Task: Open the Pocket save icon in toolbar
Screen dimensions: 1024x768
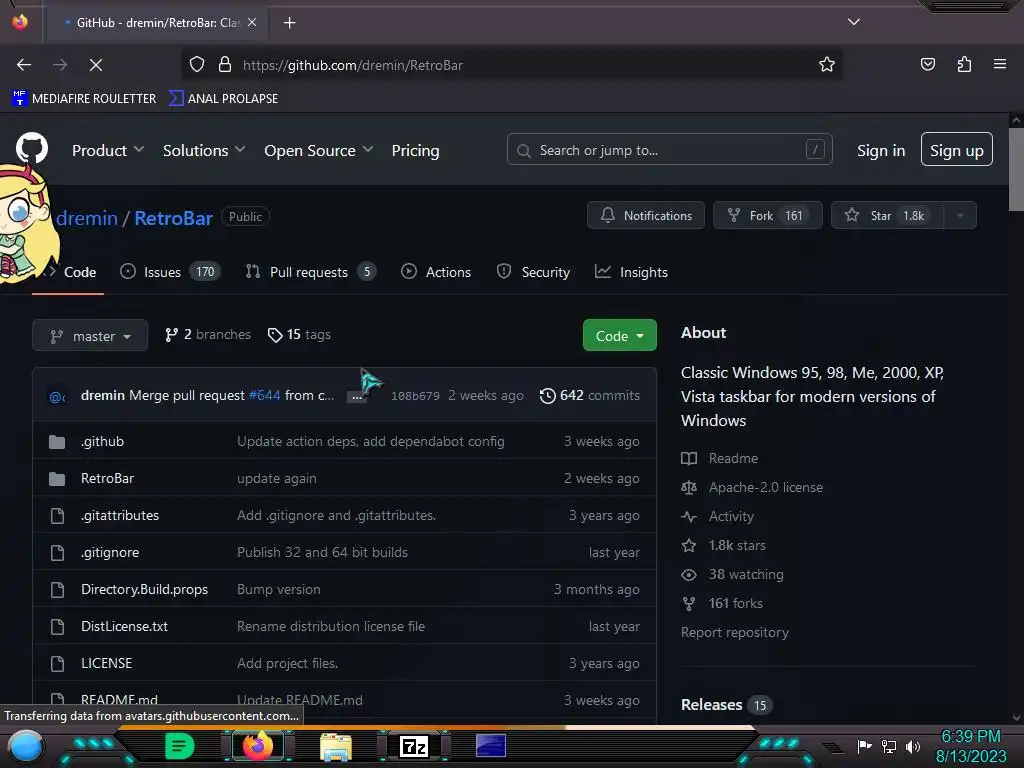Action: 927,64
